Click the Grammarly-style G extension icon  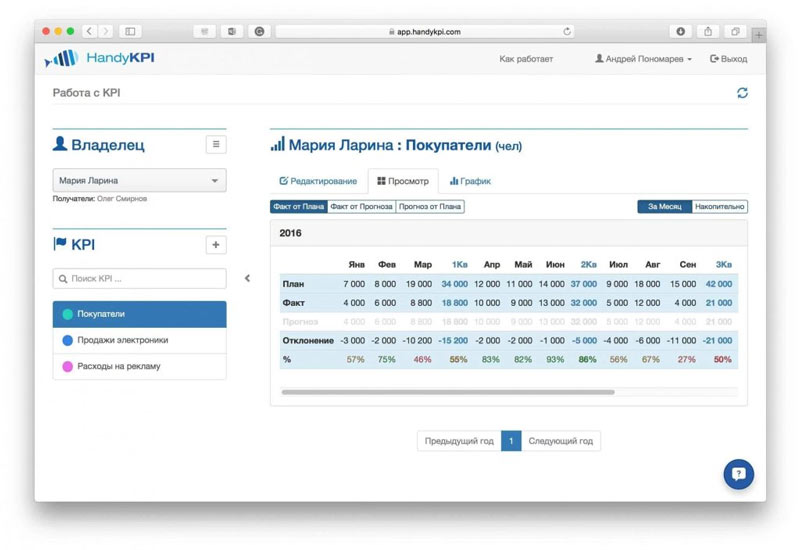[x=259, y=31]
